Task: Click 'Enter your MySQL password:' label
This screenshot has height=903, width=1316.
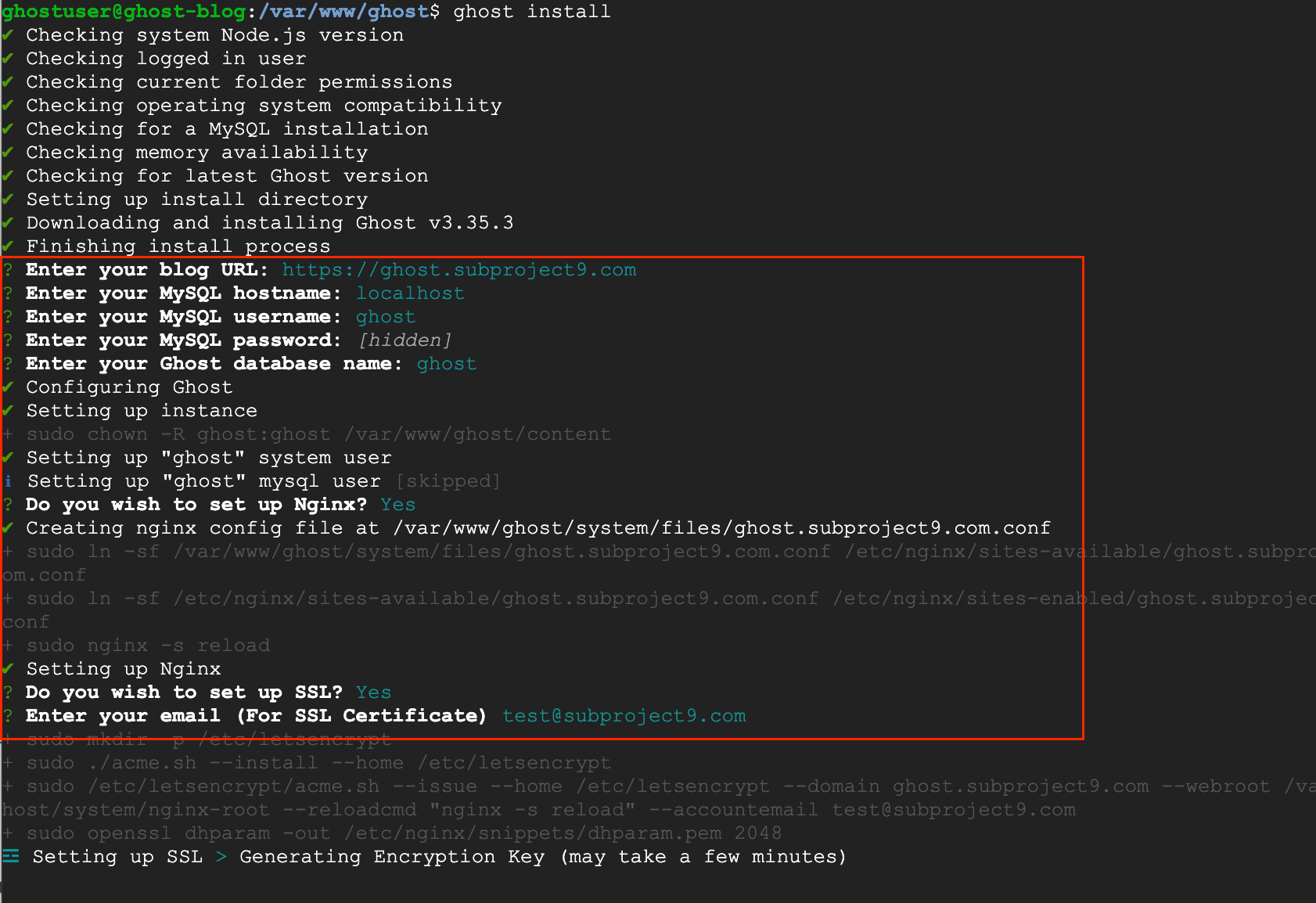Action: [x=184, y=340]
